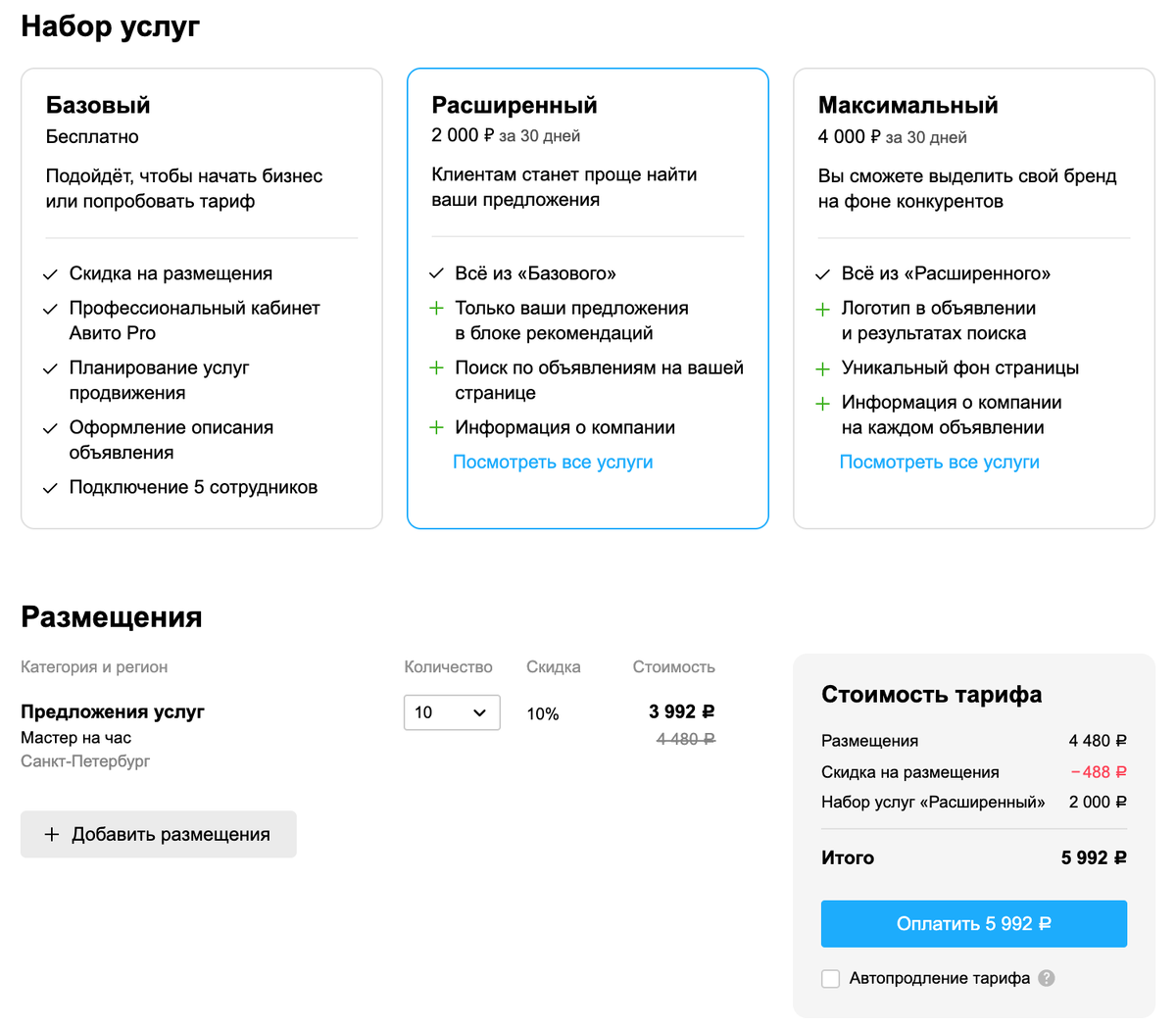
Task: Open Посмотреть все услуги in Расширенный card
Action: (x=553, y=463)
